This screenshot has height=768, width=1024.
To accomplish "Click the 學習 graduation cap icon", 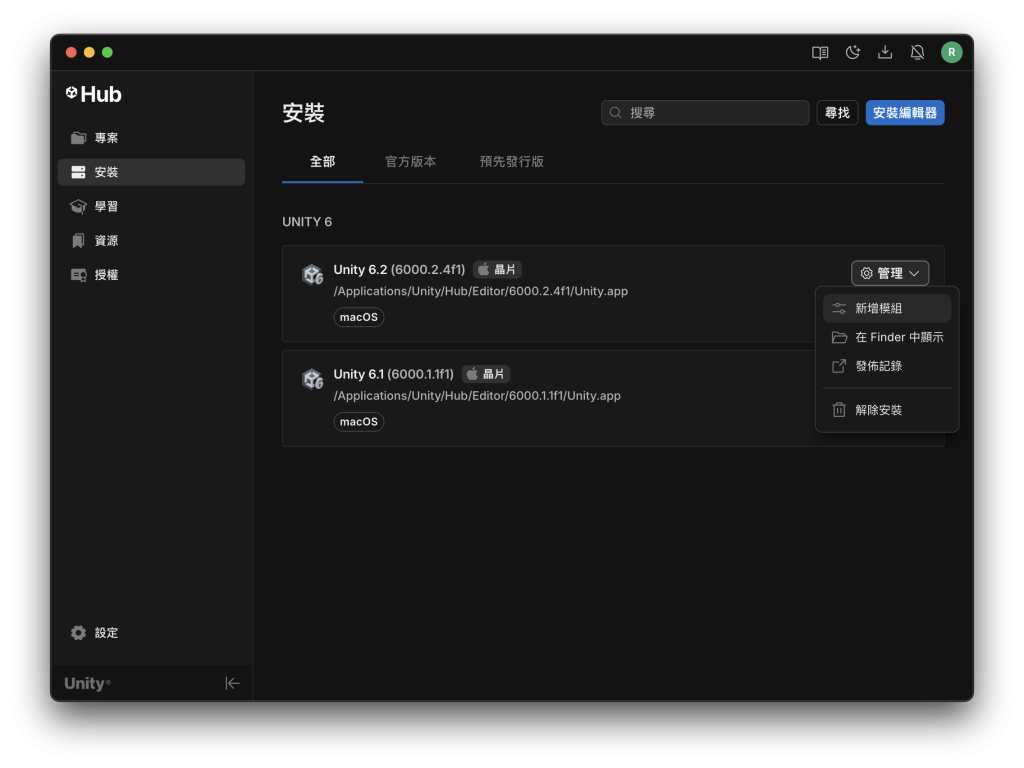I will tap(78, 206).
